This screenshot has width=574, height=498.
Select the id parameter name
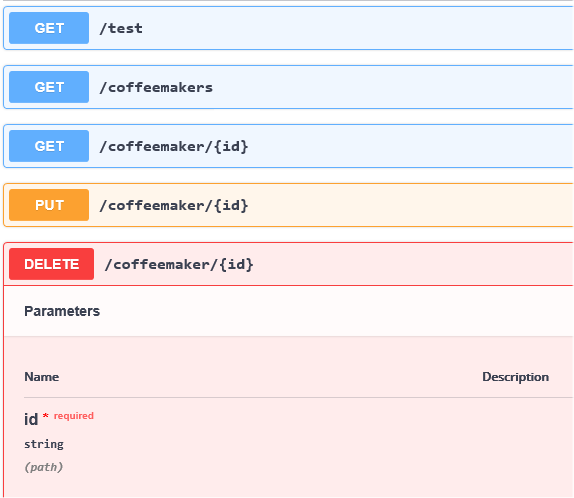pyautogui.click(x=31, y=419)
